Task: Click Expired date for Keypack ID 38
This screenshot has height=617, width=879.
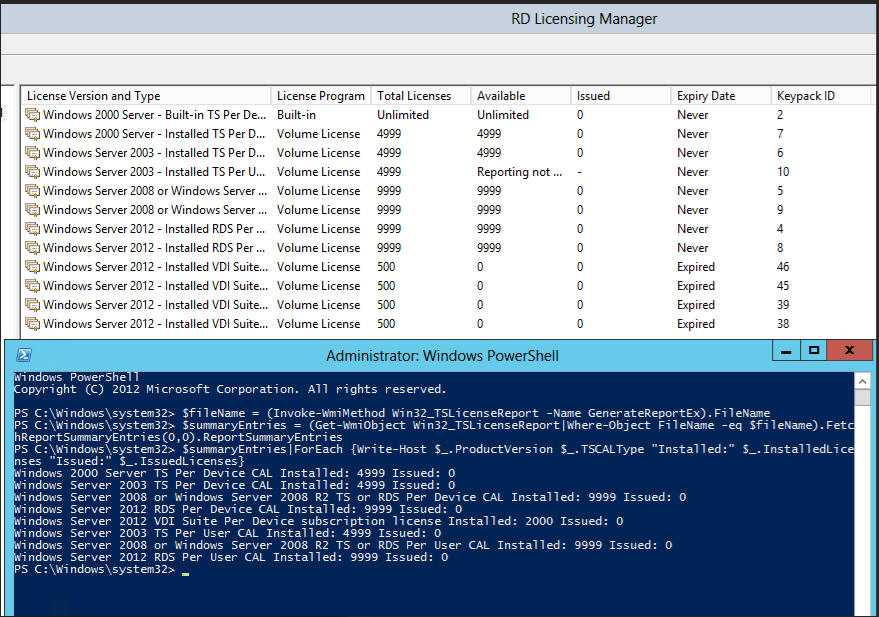Action: pos(696,324)
